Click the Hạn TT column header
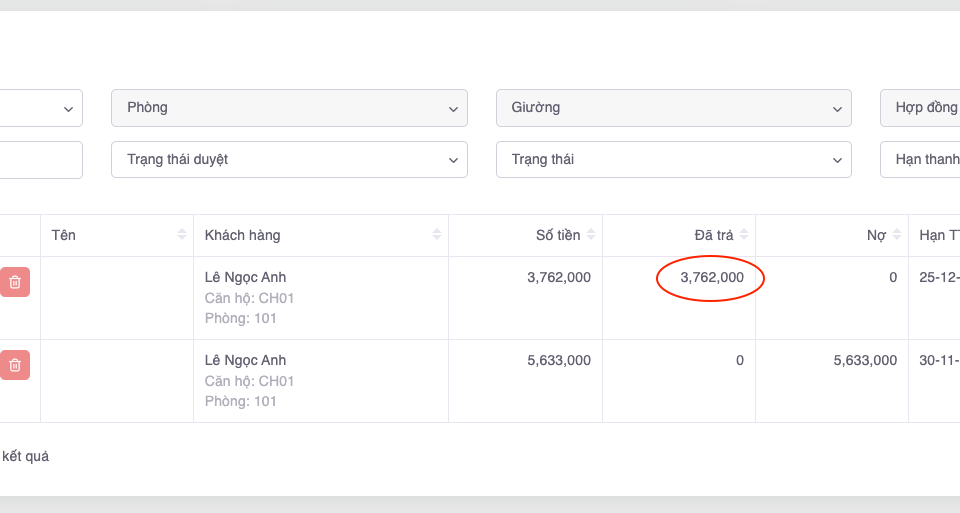960x513 pixels. coord(938,236)
